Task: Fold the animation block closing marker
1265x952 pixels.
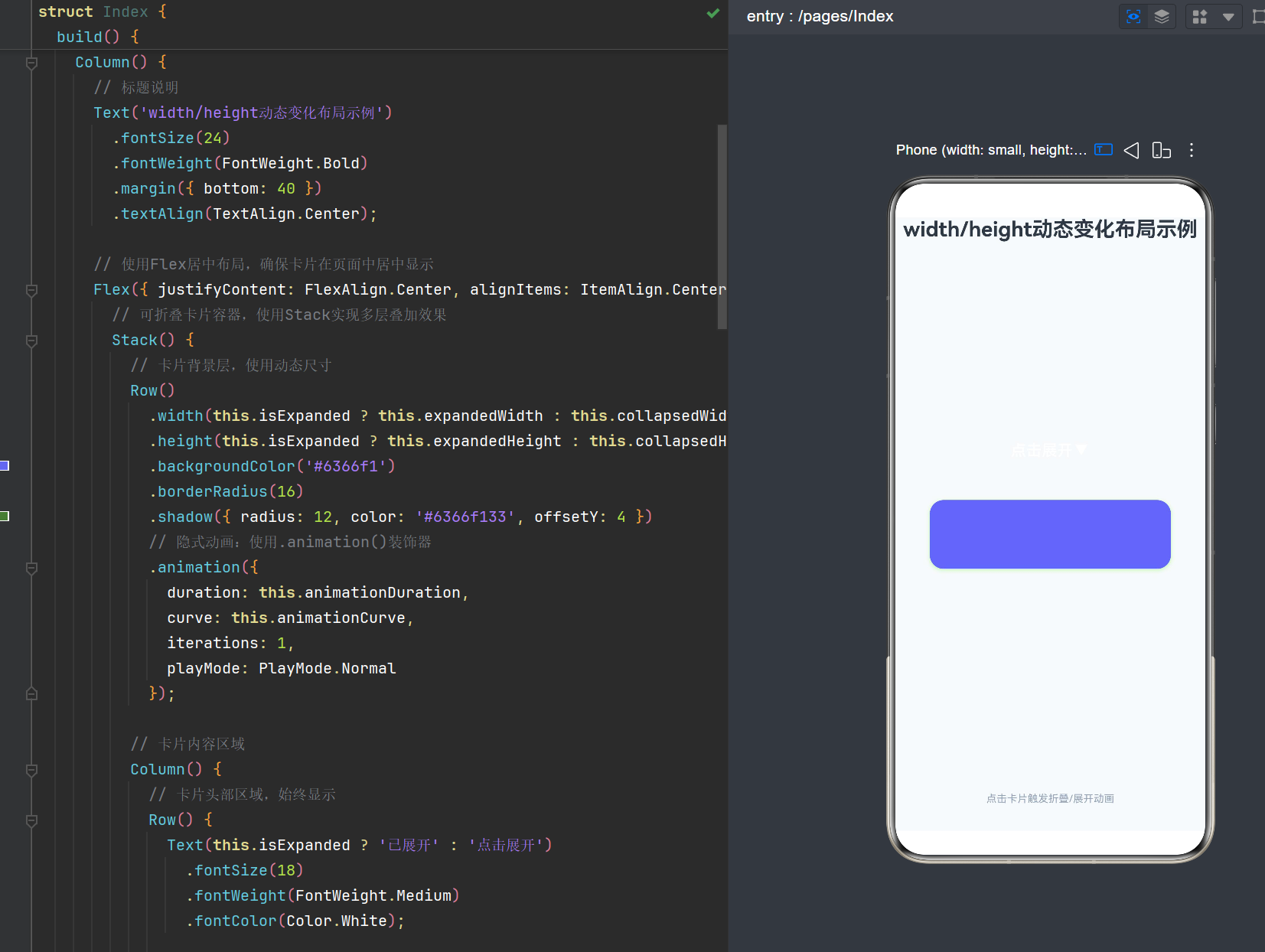Action: pyautogui.click(x=31, y=694)
